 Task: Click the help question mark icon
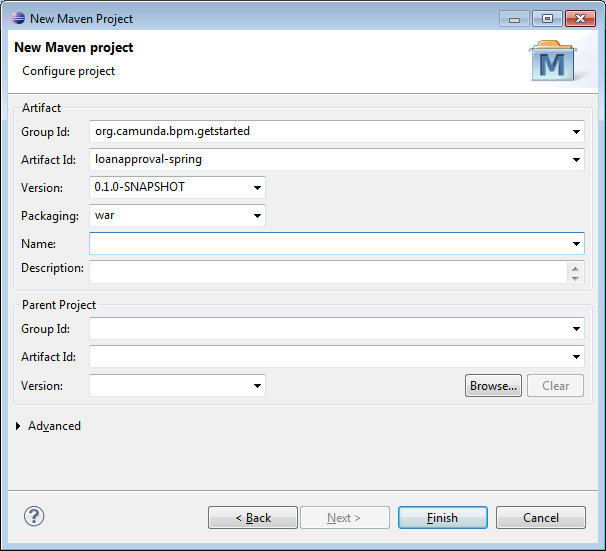click(34, 517)
